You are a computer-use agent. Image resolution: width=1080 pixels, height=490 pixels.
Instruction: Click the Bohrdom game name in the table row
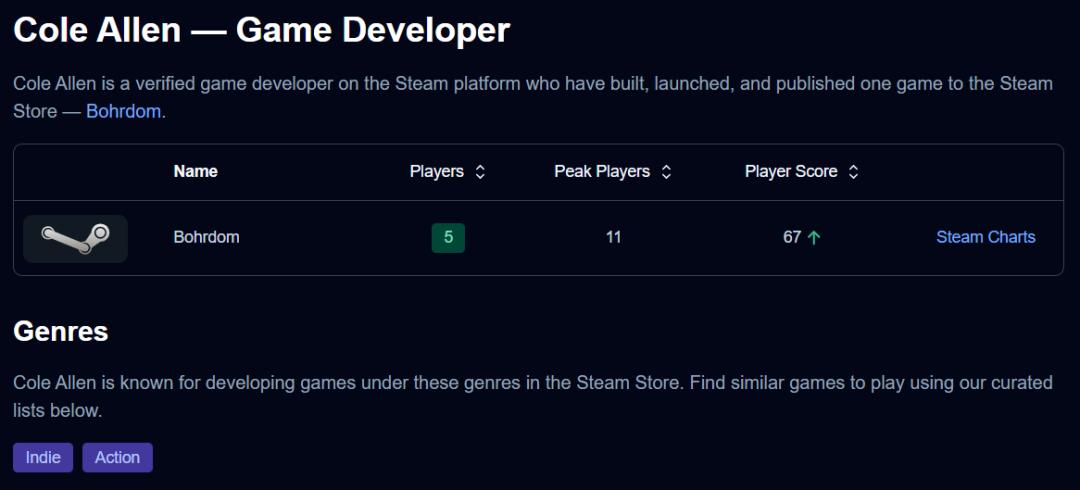(x=206, y=237)
